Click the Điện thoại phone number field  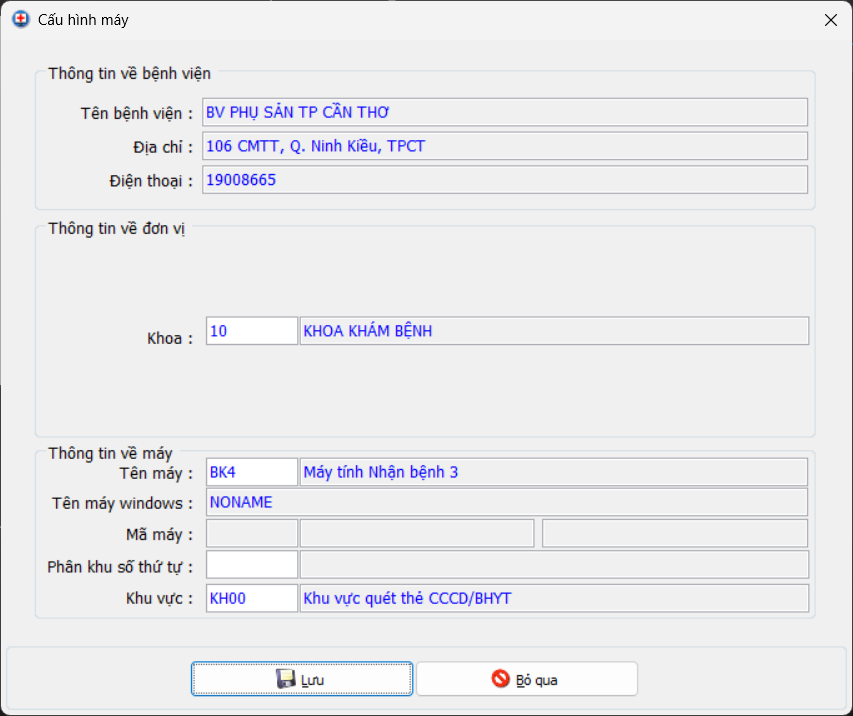(505, 180)
